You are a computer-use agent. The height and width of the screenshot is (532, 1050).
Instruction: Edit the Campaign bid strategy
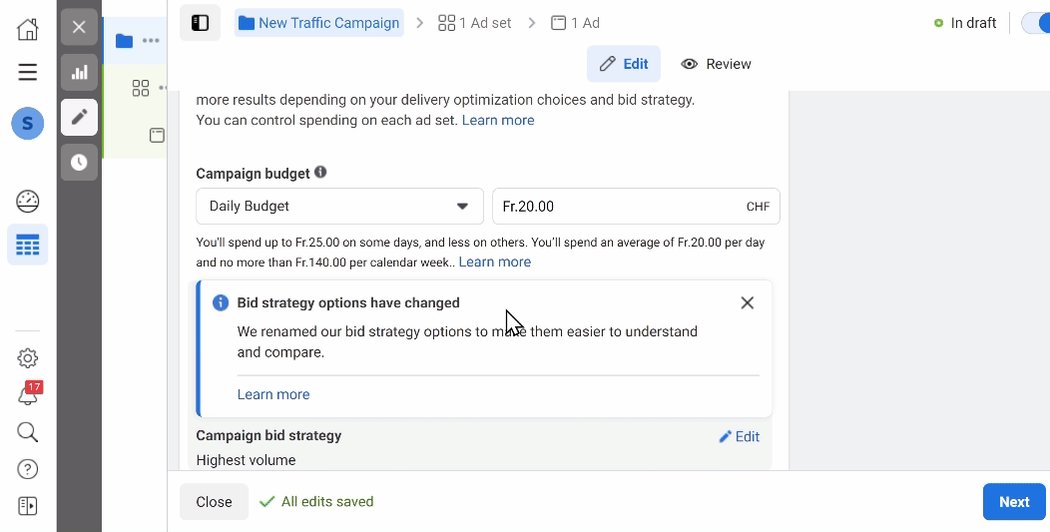pos(739,437)
